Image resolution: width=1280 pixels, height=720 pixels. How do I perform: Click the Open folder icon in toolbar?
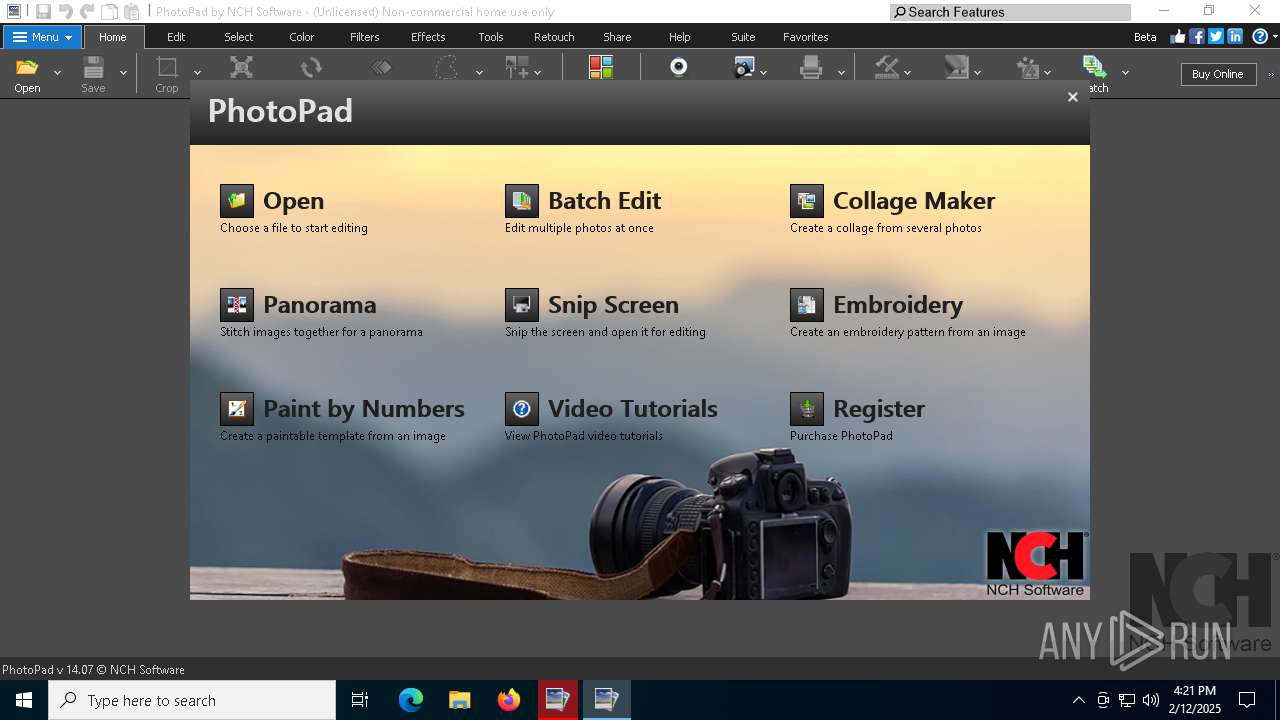coord(27,68)
